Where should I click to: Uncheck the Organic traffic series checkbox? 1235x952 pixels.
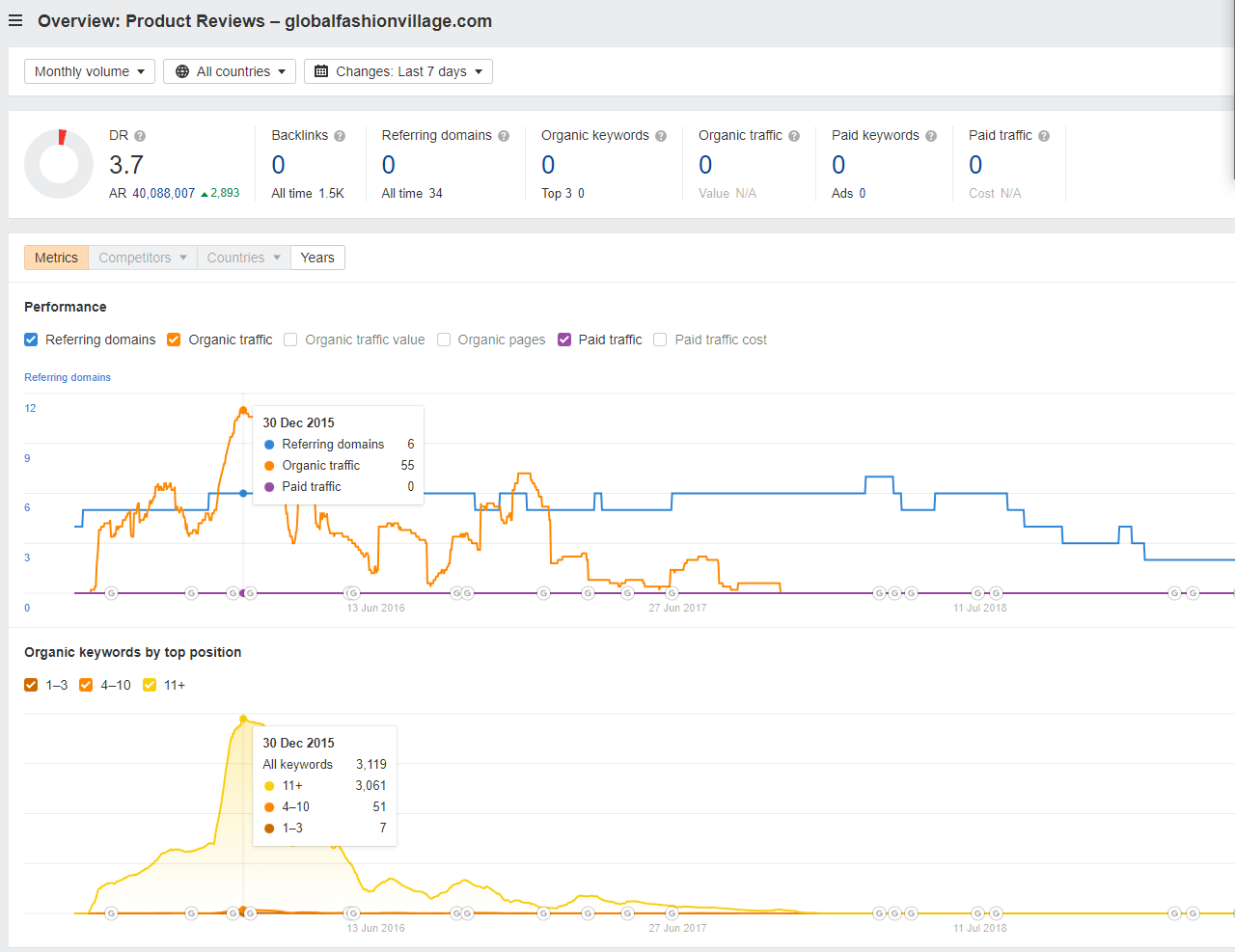[x=174, y=340]
